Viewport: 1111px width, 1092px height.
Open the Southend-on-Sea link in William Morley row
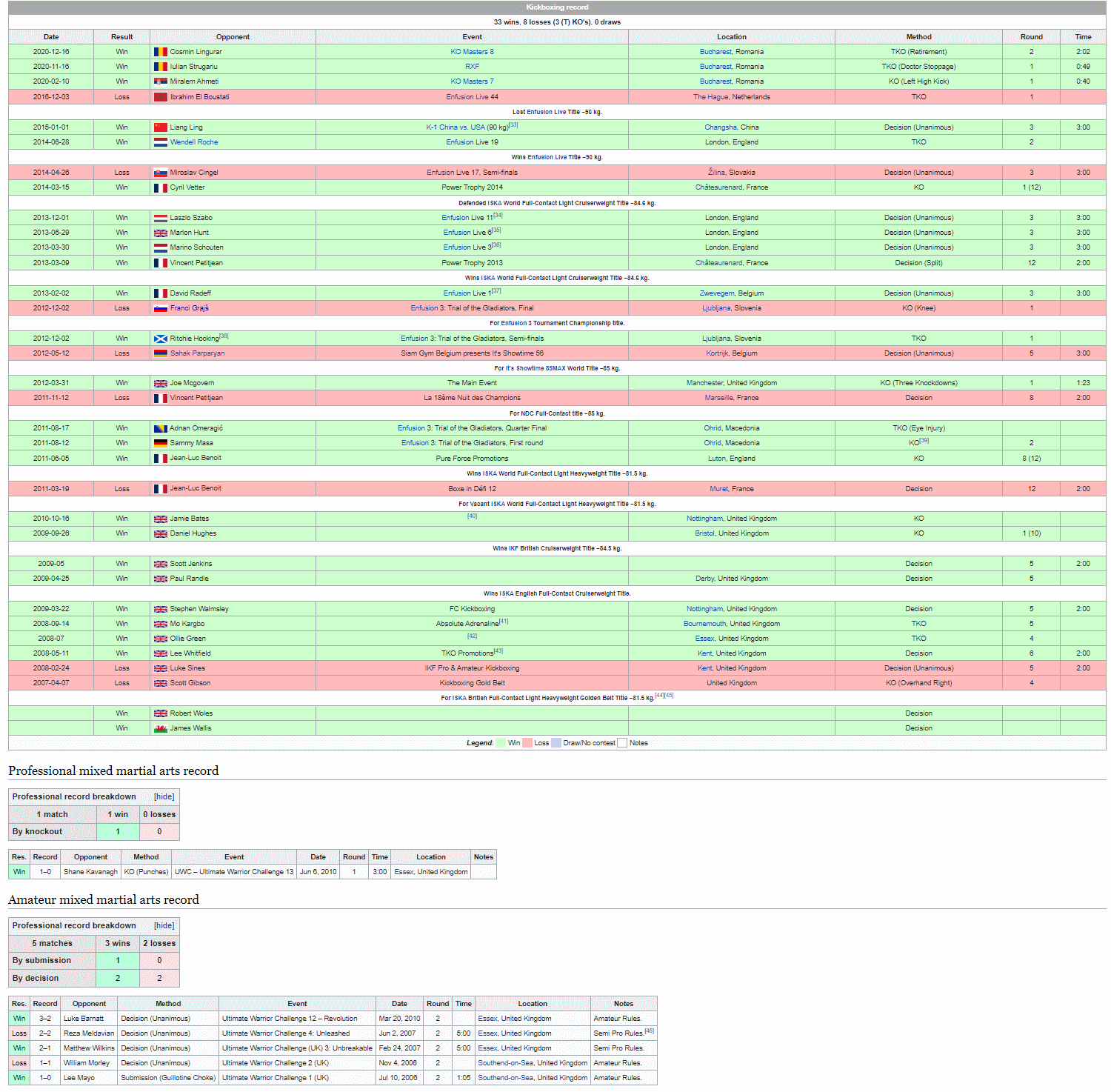(x=507, y=1063)
